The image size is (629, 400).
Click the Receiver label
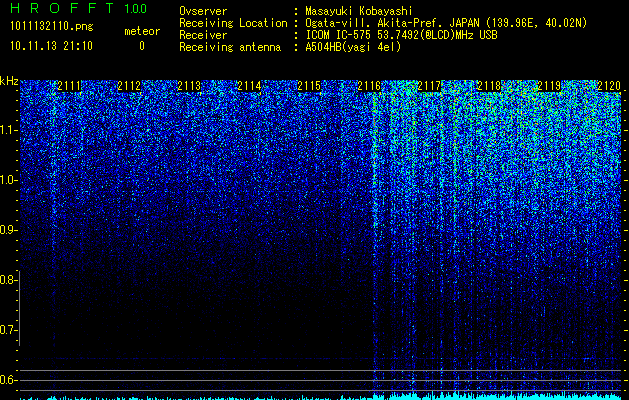point(203,35)
